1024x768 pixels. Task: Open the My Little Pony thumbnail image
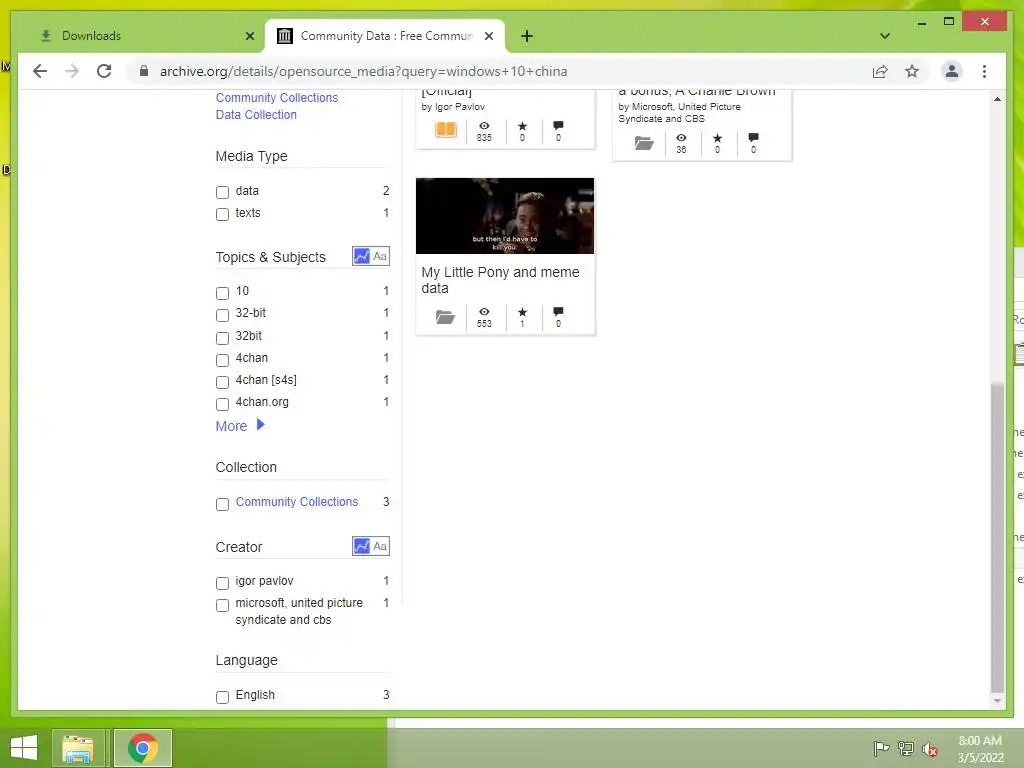click(505, 216)
